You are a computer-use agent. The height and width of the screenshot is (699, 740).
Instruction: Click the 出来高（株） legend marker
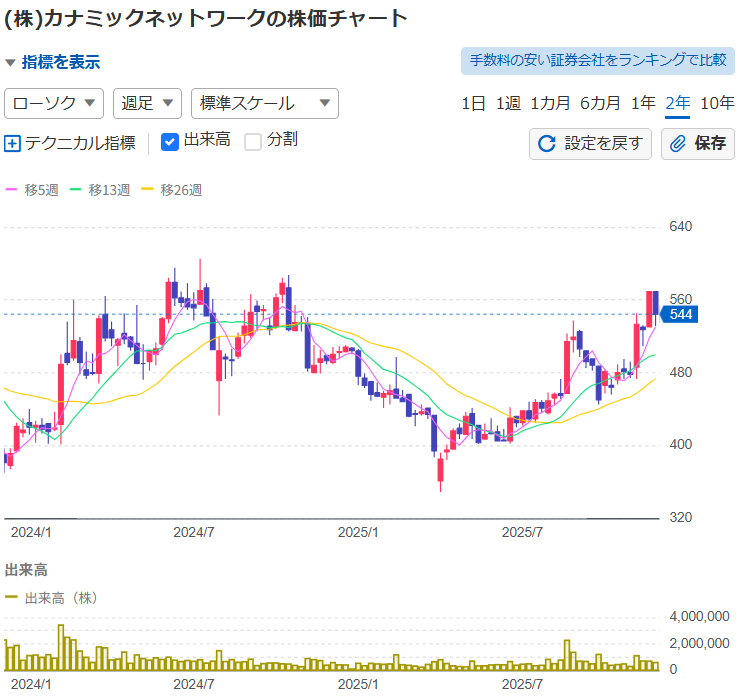coord(12,598)
